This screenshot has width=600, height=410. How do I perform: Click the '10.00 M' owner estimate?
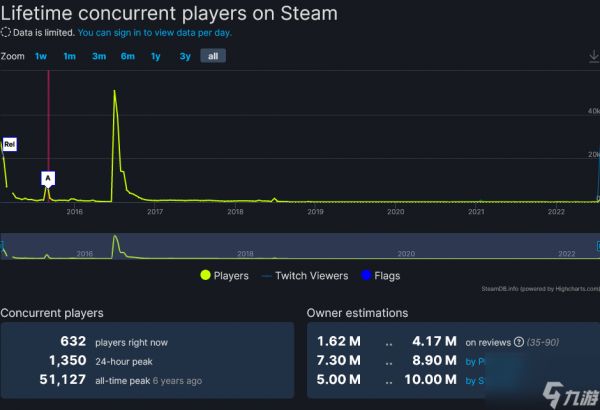click(x=430, y=379)
